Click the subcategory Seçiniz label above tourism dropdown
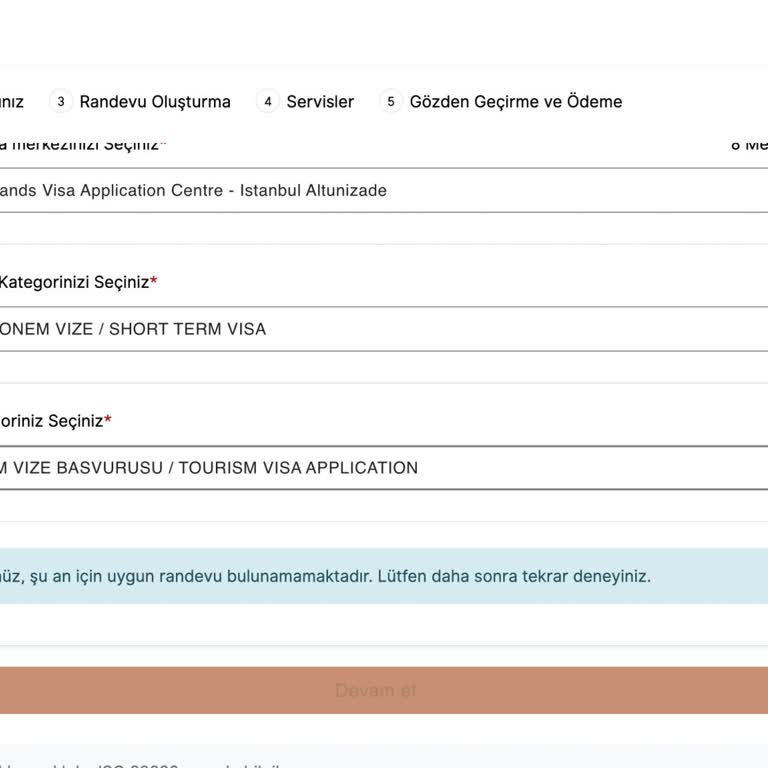The height and width of the screenshot is (768, 768). click(50, 421)
